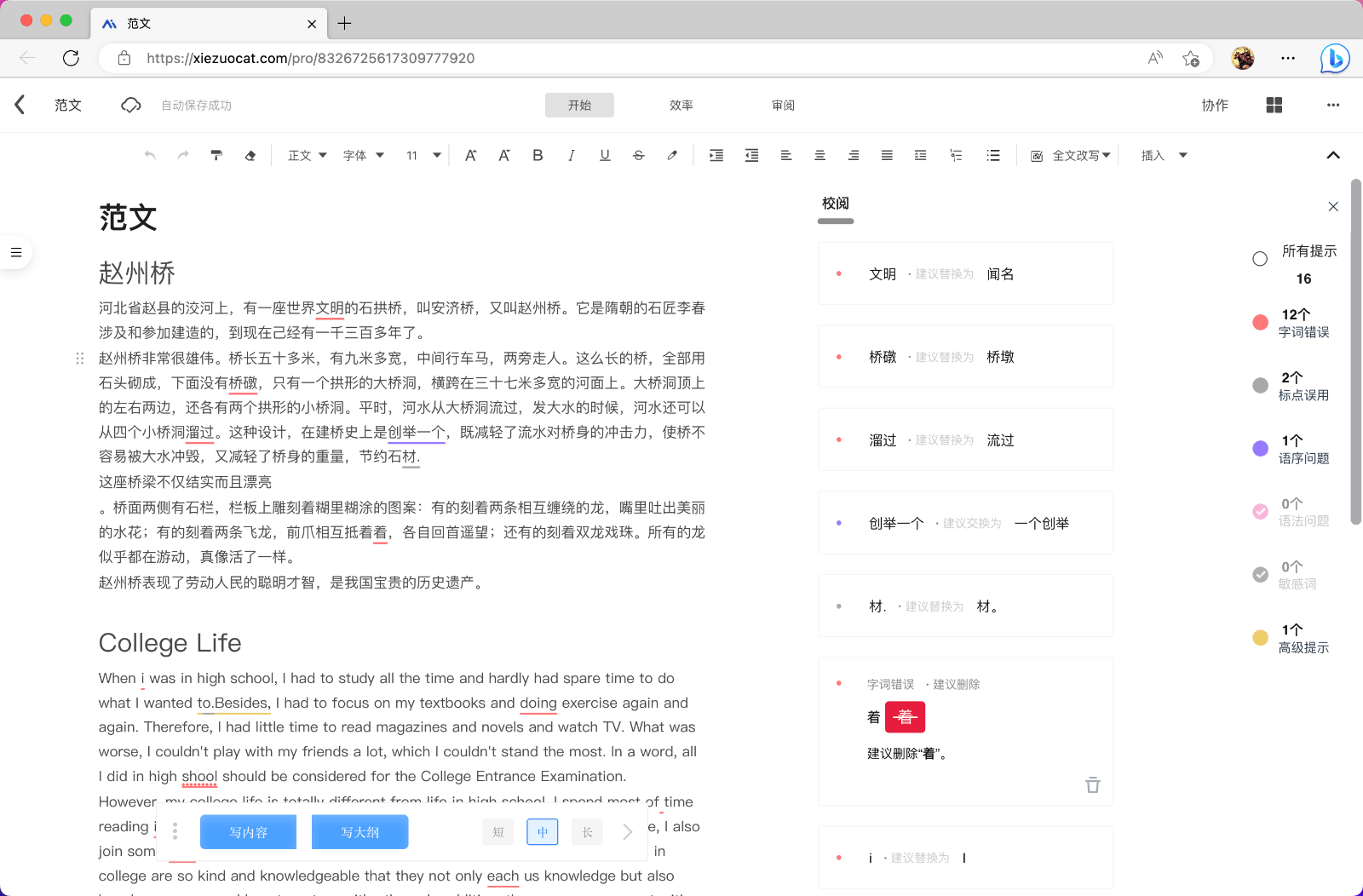Image resolution: width=1363 pixels, height=896 pixels.
Task: Increase font size with larger A icon
Action: click(x=470, y=155)
